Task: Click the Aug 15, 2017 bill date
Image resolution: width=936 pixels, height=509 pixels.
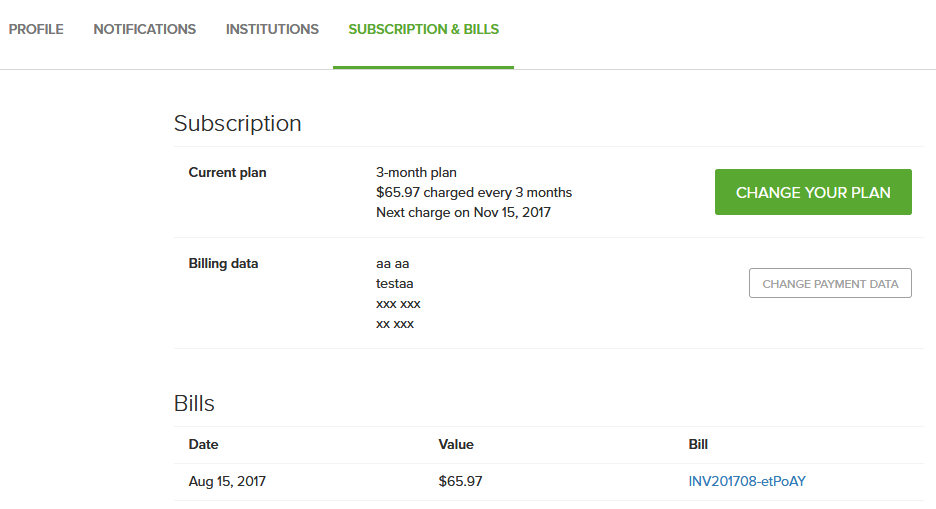Action: 227,482
